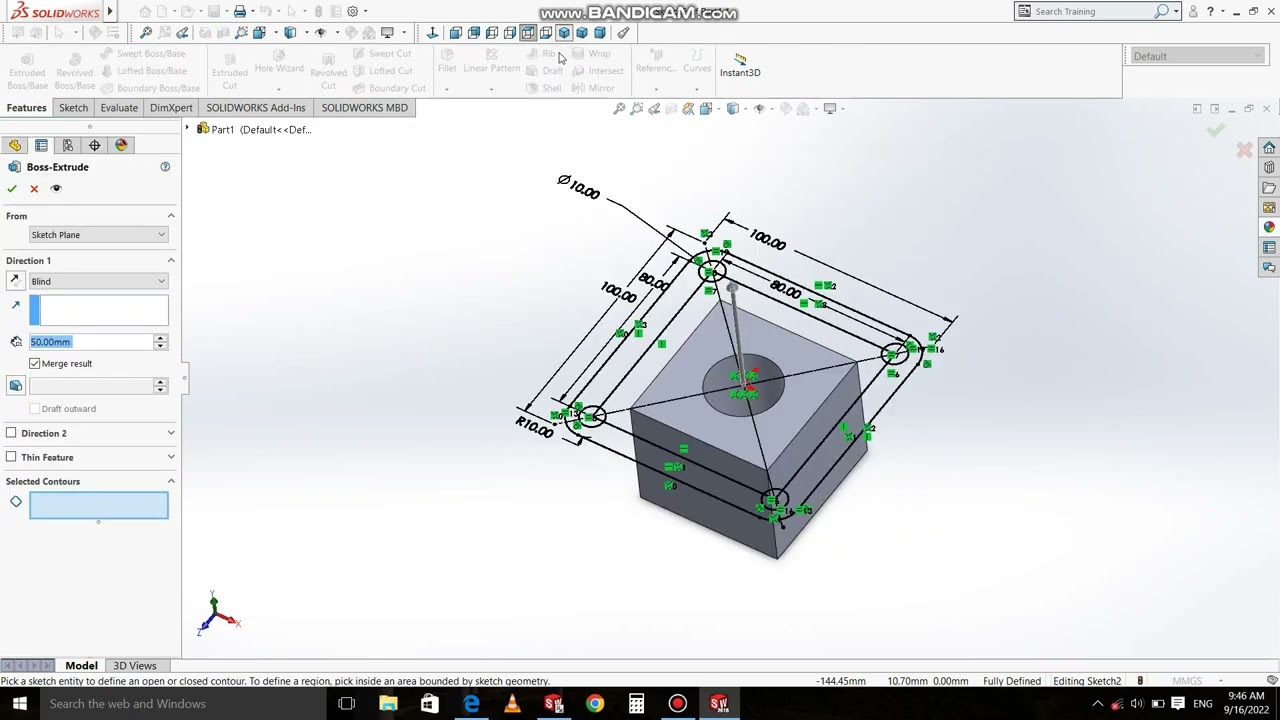Open VLC from taskbar

point(512,704)
